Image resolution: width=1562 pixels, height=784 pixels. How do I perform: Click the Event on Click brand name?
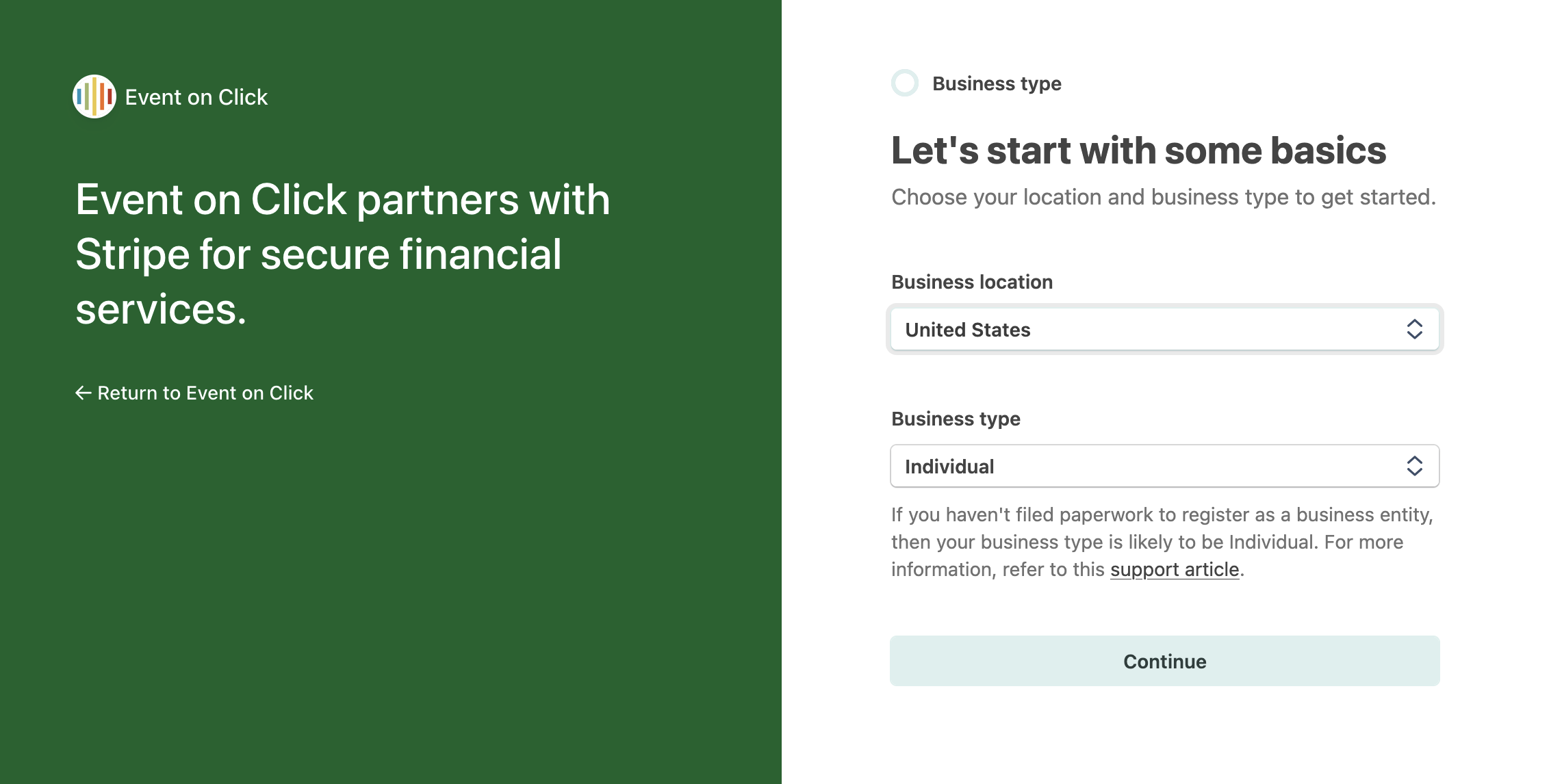coord(196,97)
